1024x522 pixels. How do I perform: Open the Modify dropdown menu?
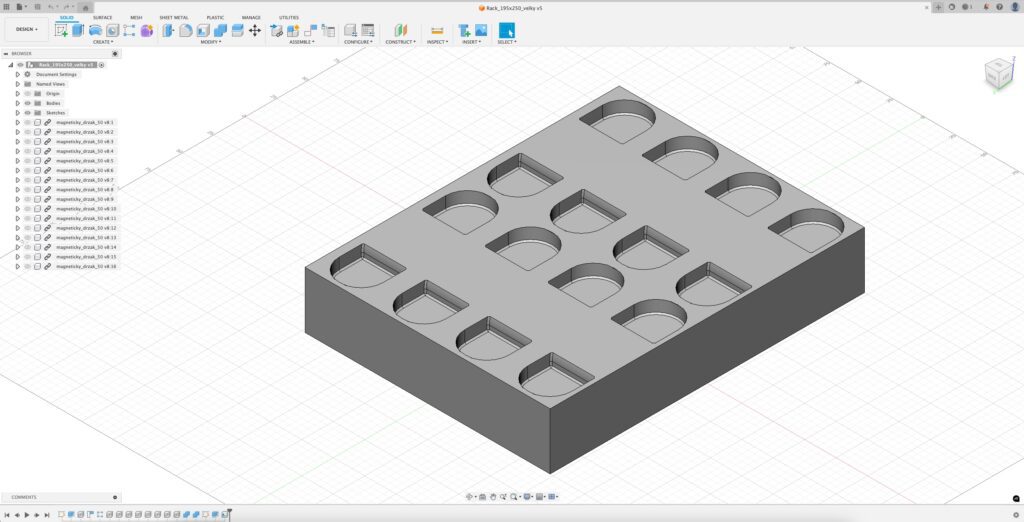(x=210, y=42)
